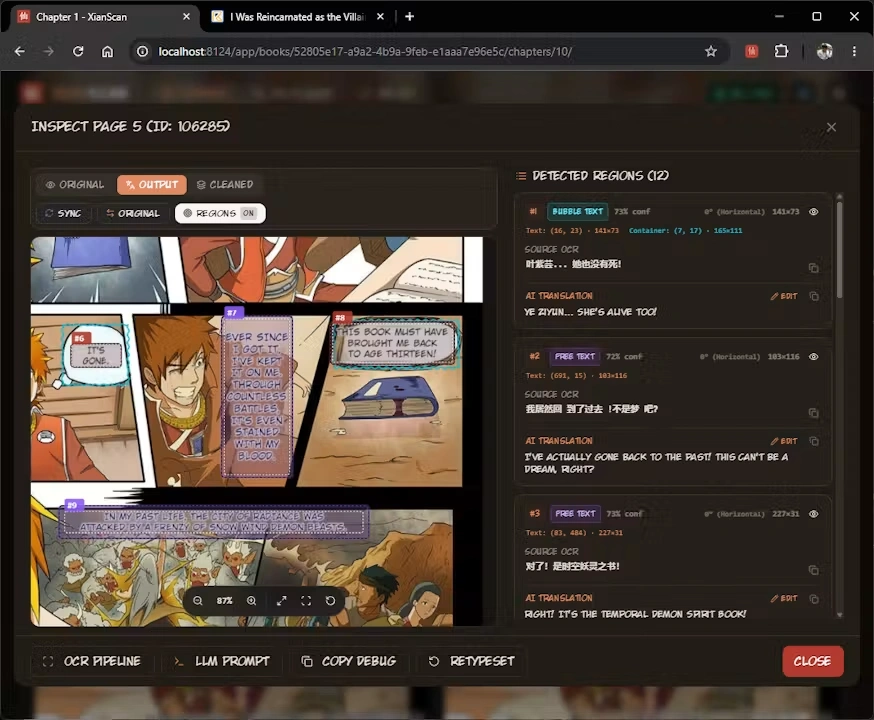The image size is (874, 720).
Task: Open the browser extensions menu
Action: point(781,51)
